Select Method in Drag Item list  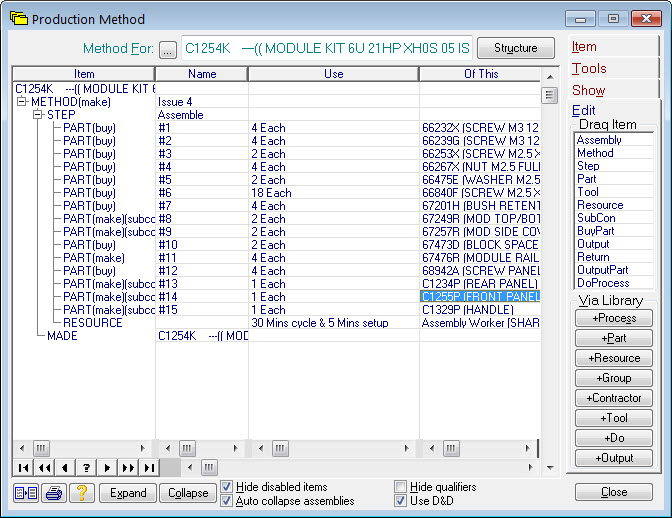(614, 153)
